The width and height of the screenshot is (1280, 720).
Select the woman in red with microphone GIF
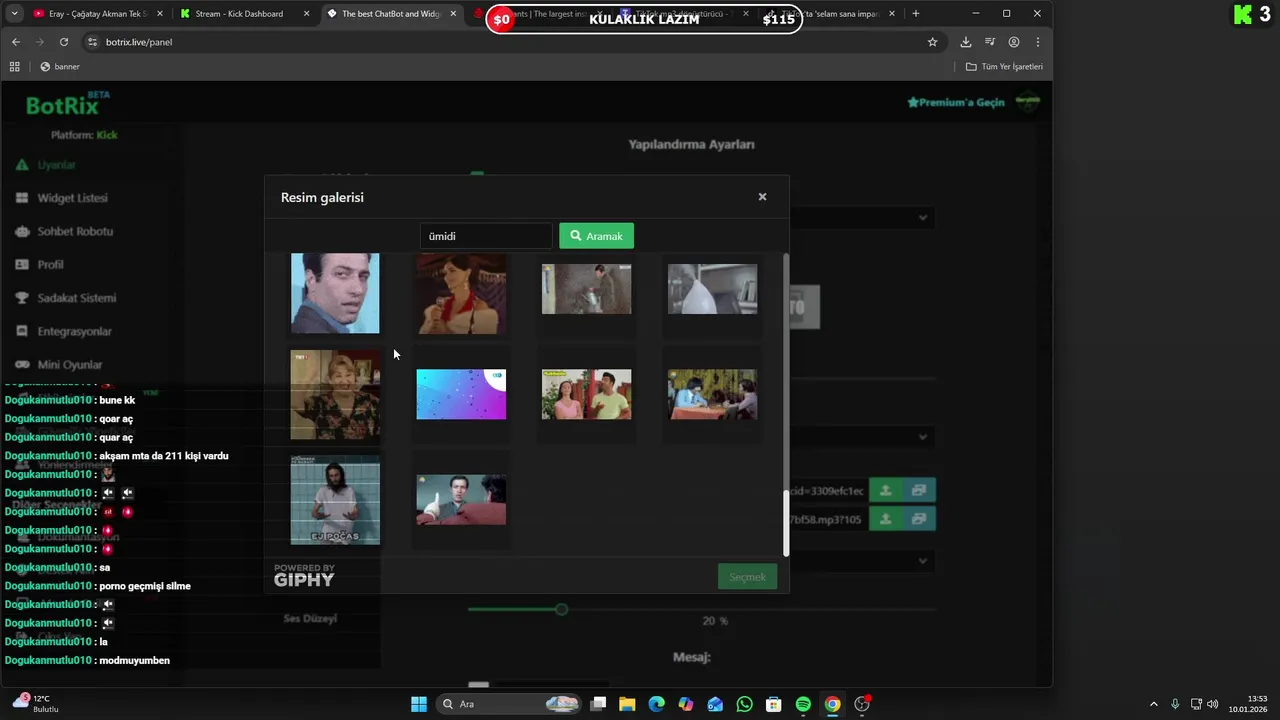click(x=461, y=293)
